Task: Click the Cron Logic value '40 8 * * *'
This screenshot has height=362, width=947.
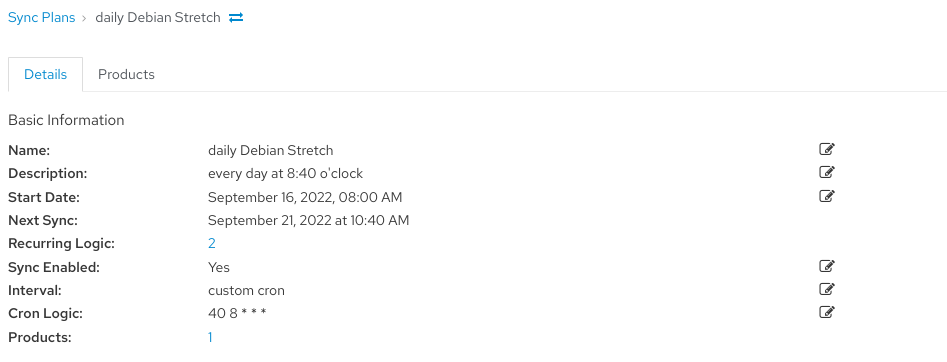Action: (x=237, y=314)
